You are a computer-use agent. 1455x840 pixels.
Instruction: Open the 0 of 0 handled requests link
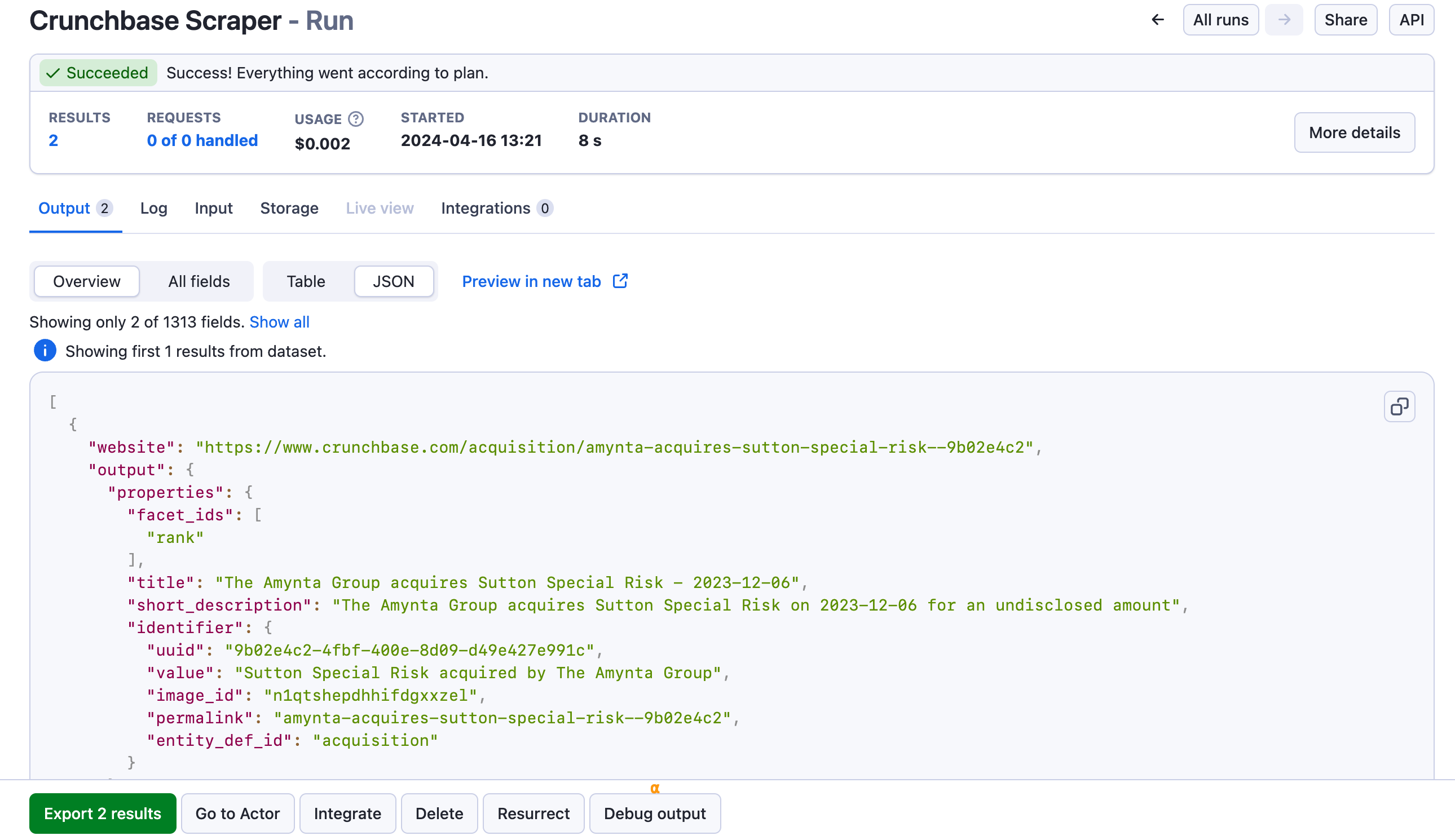(x=202, y=140)
